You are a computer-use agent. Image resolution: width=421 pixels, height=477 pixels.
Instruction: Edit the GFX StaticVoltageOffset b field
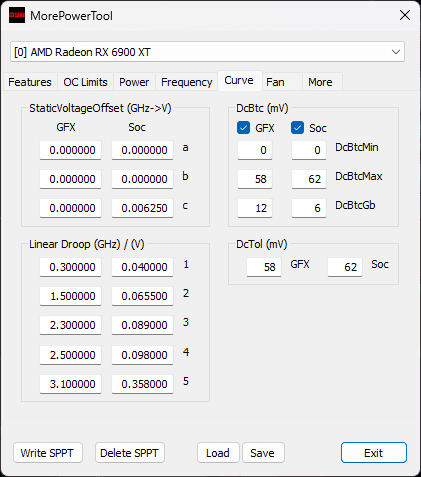click(x=70, y=179)
